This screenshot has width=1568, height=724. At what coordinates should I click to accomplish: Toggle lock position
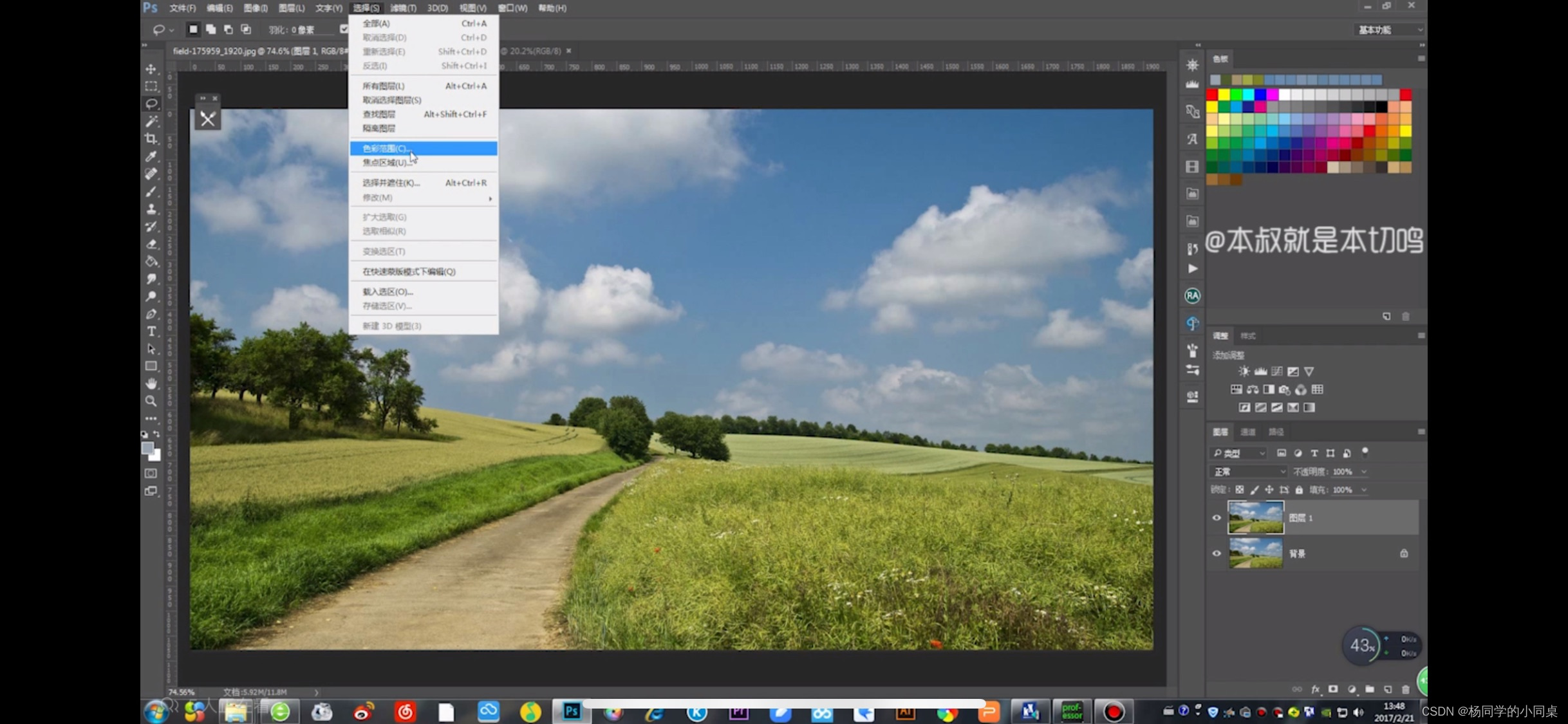pos(1269,490)
